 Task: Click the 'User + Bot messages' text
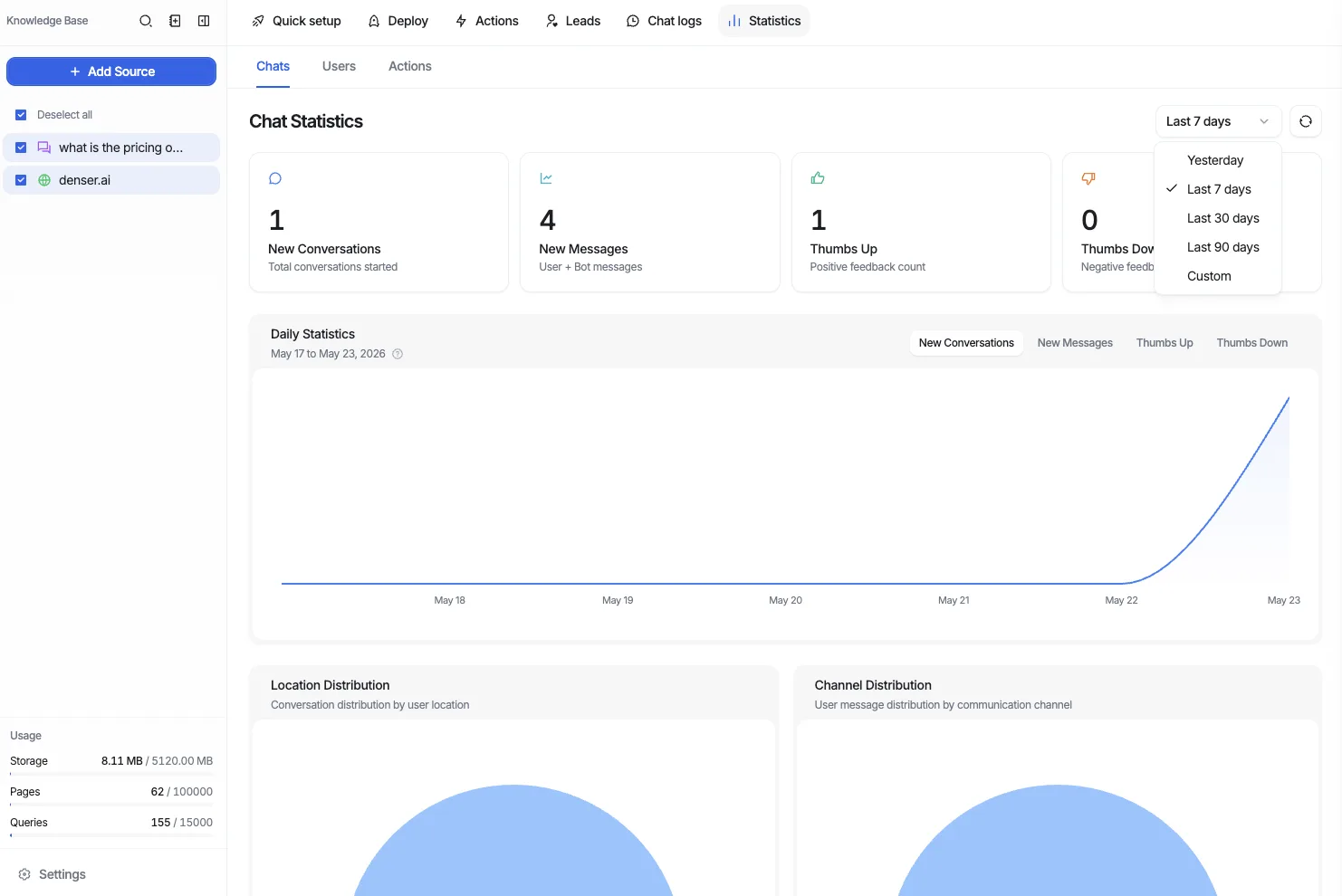[590, 267]
